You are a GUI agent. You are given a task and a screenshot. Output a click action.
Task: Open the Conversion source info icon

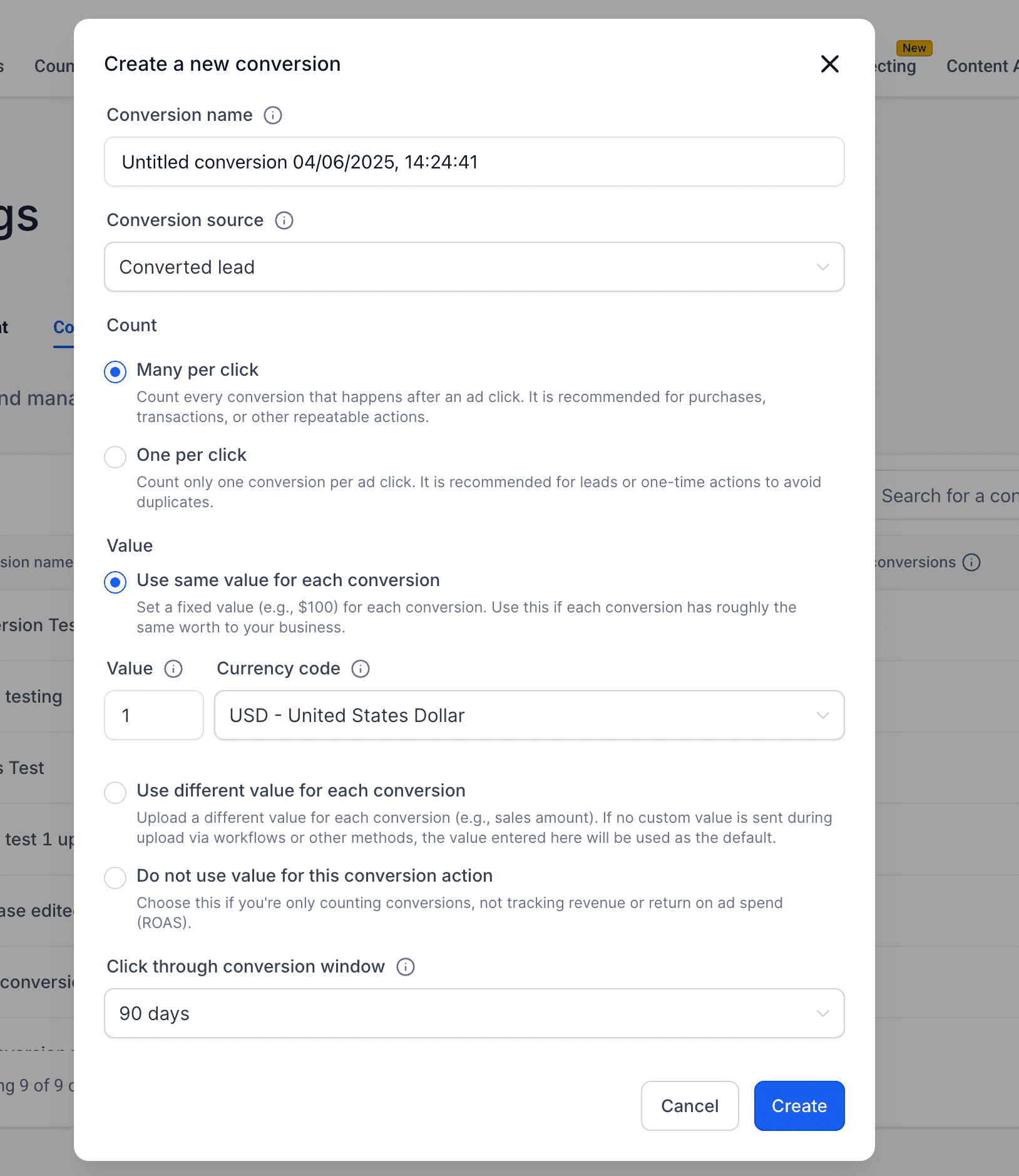click(x=284, y=220)
